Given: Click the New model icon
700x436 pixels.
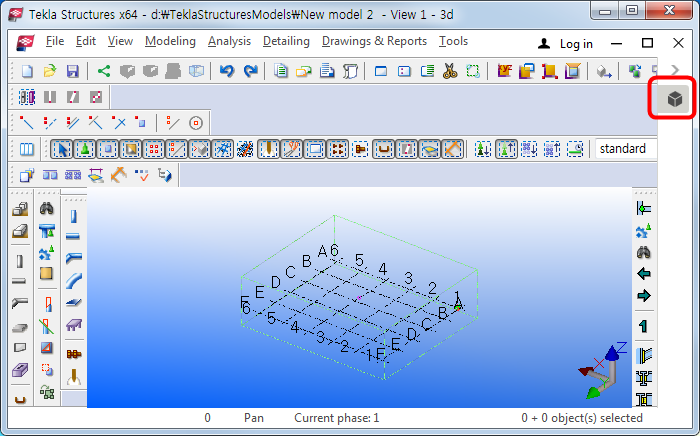Looking at the screenshot, I should click(x=27, y=71).
